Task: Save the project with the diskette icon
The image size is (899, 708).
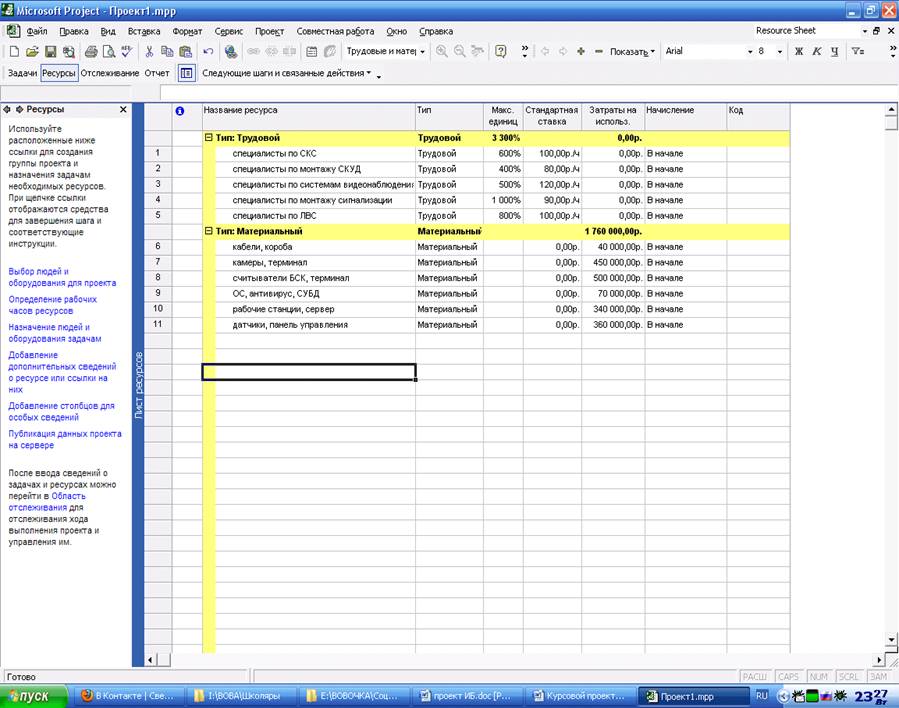Action: [x=50, y=51]
